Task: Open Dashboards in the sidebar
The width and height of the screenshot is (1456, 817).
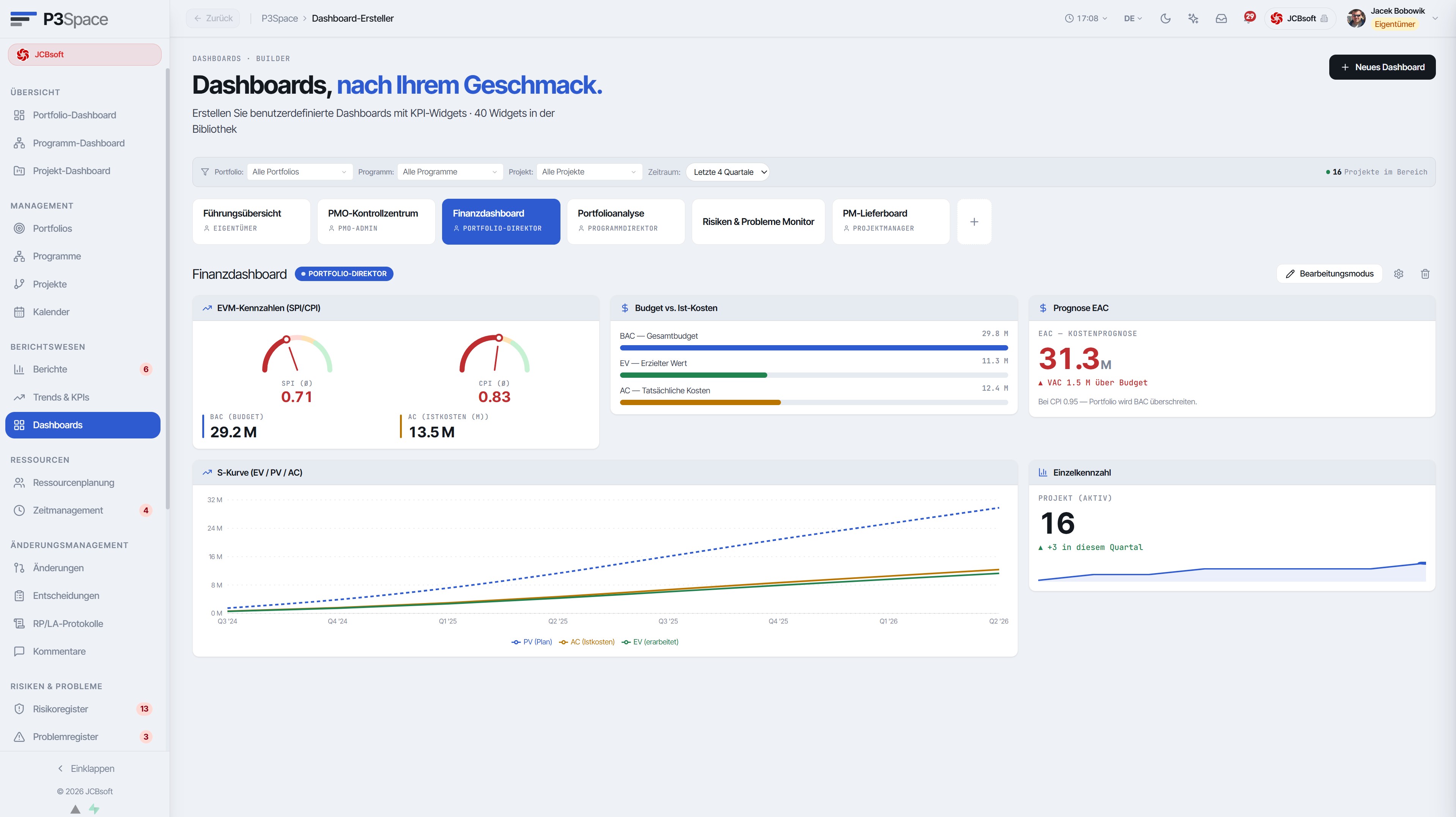Action: [x=82, y=426]
